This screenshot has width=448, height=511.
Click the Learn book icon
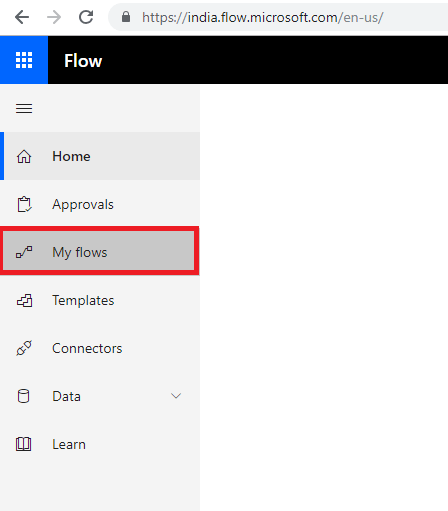pyautogui.click(x=24, y=444)
